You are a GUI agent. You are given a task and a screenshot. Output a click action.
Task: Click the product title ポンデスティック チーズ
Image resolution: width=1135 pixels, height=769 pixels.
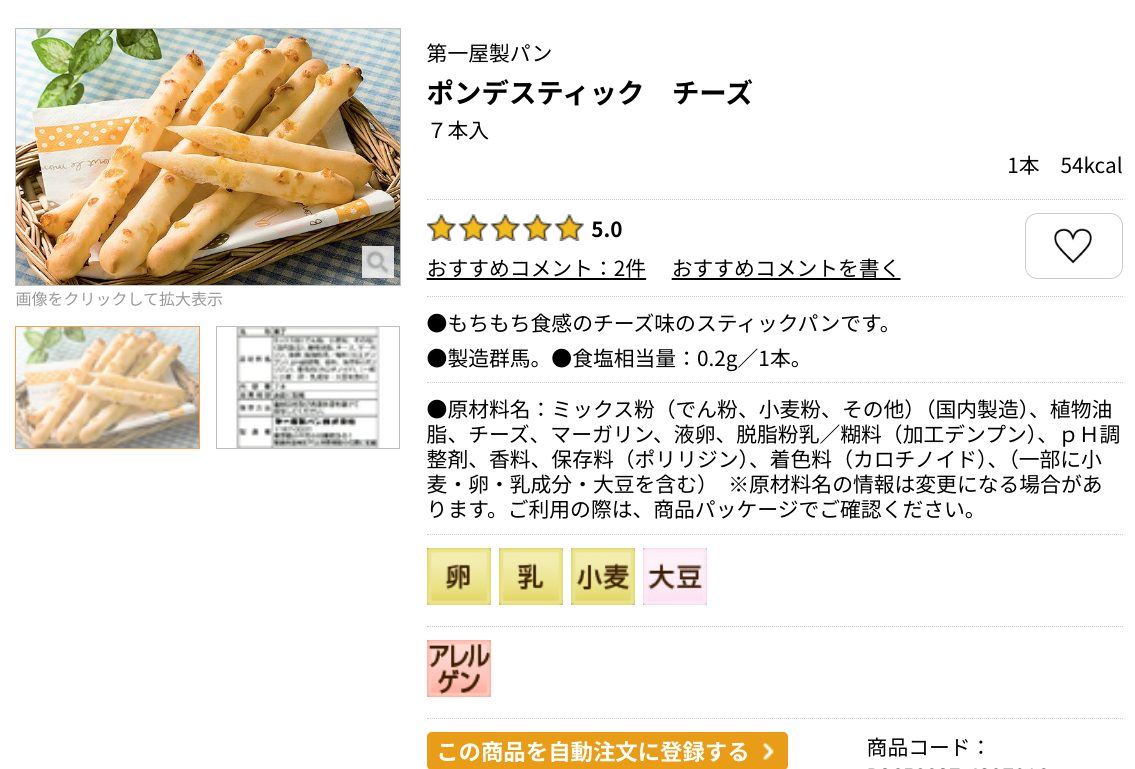coord(589,93)
